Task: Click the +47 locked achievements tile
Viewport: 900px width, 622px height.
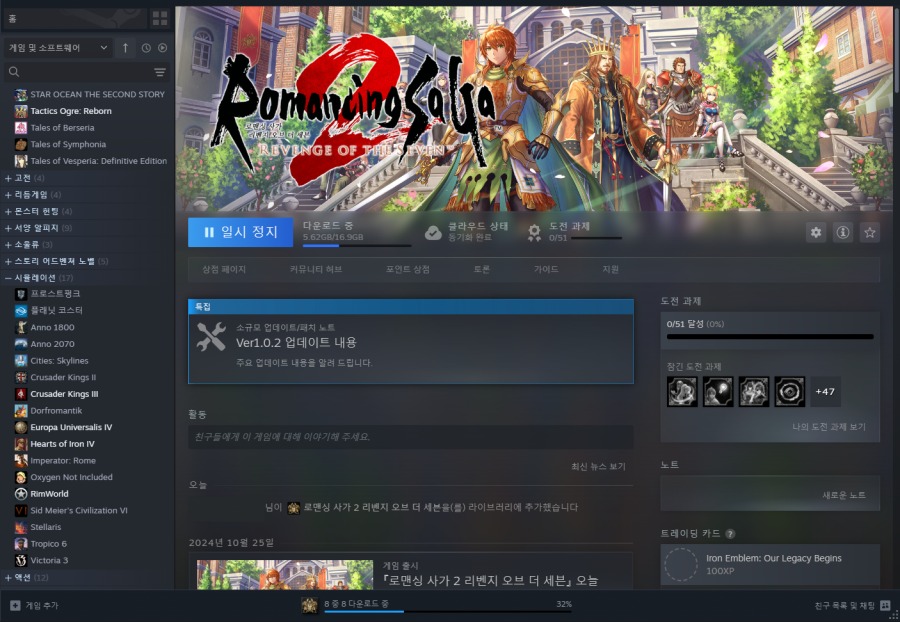Action: pyautogui.click(x=824, y=392)
